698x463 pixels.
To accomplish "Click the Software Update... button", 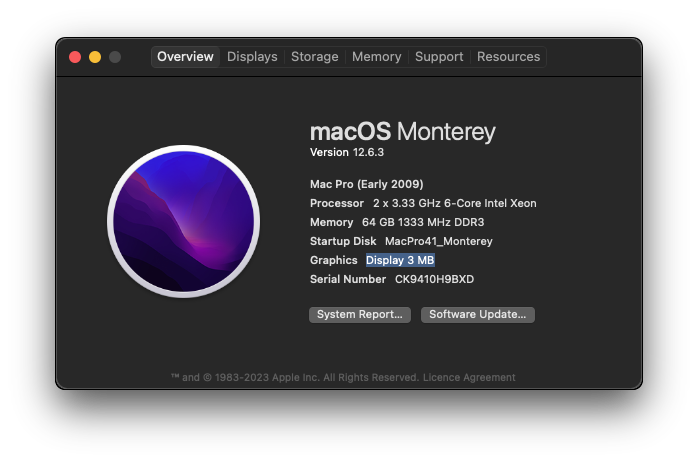I will [x=478, y=315].
